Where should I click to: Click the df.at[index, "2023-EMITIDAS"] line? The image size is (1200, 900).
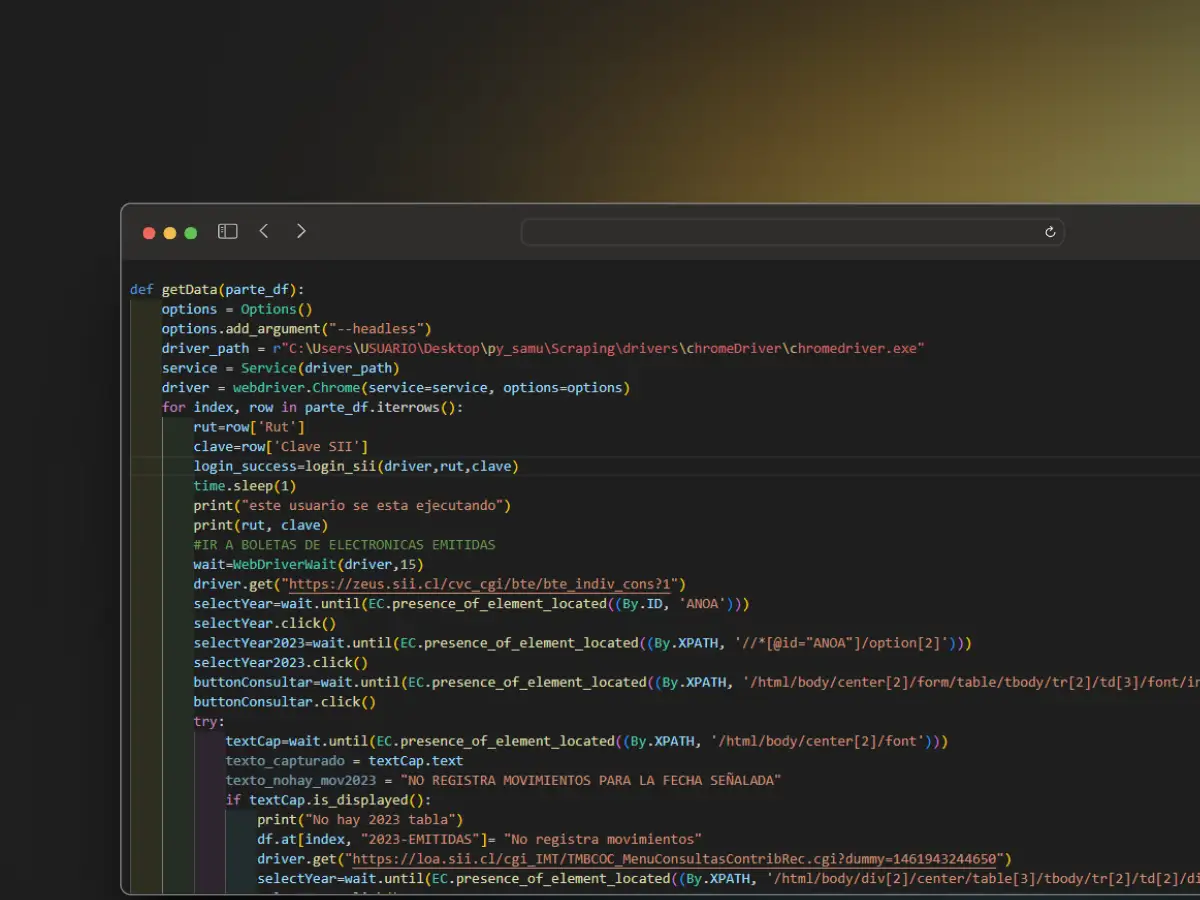coord(479,838)
